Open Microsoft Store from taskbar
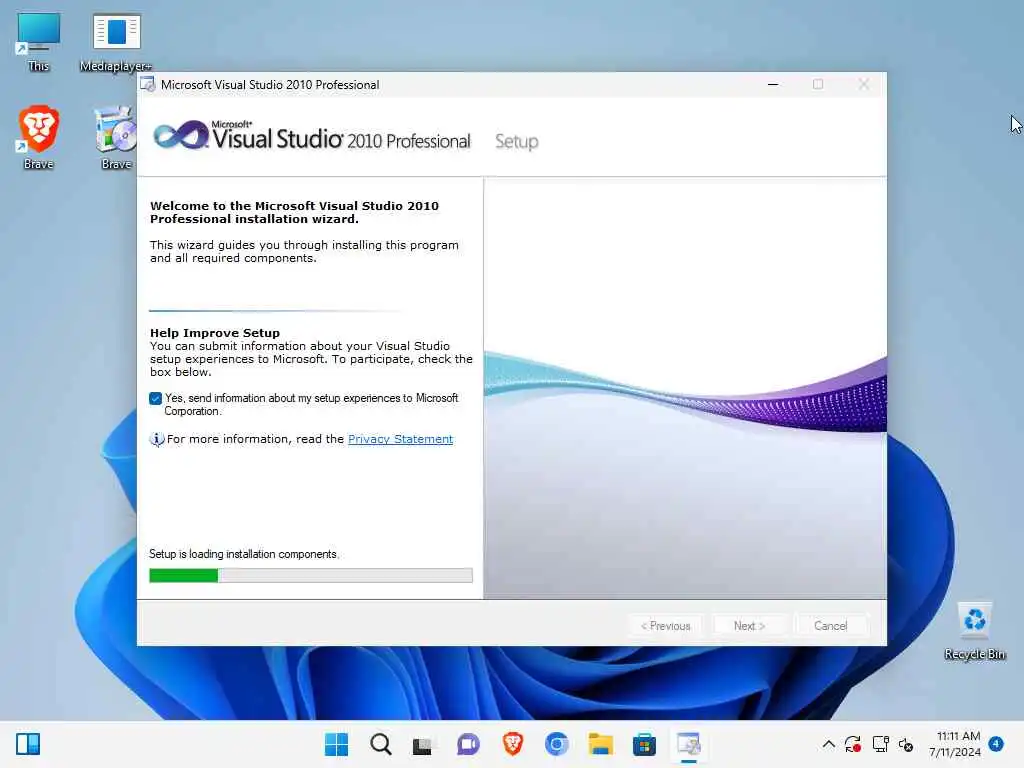The image size is (1024, 768). tap(644, 744)
